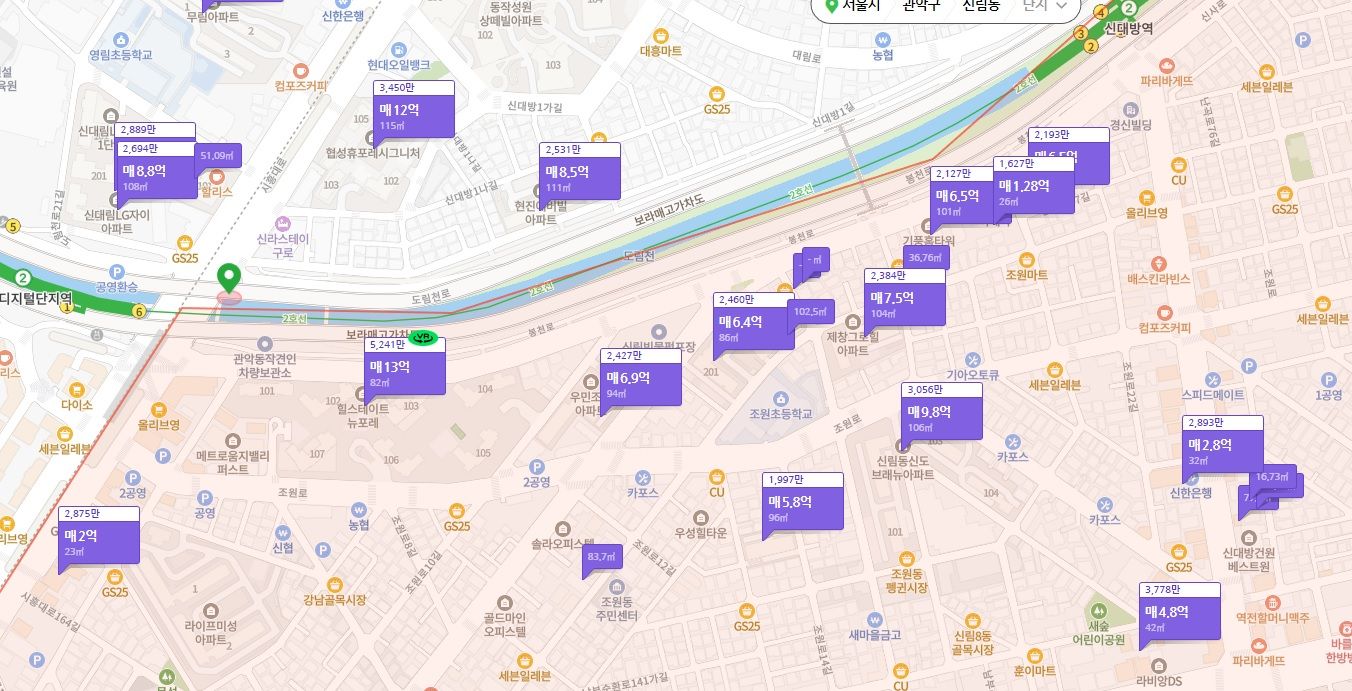Select 서울시 in the location breadcrumb
The height and width of the screenshot is (691, 1352).
(859, 6)
